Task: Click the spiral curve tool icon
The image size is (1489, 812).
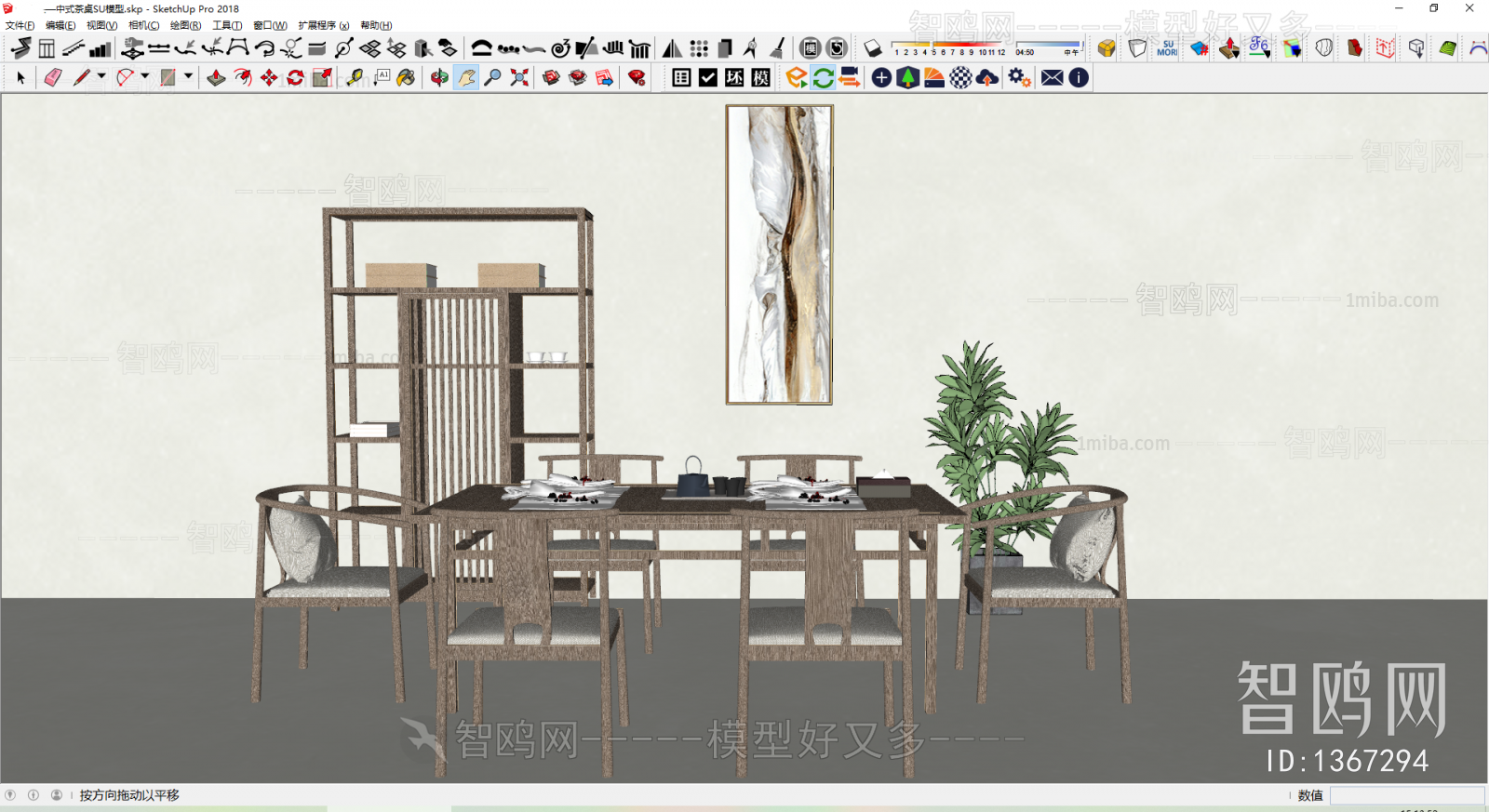Action: (560, 48)
